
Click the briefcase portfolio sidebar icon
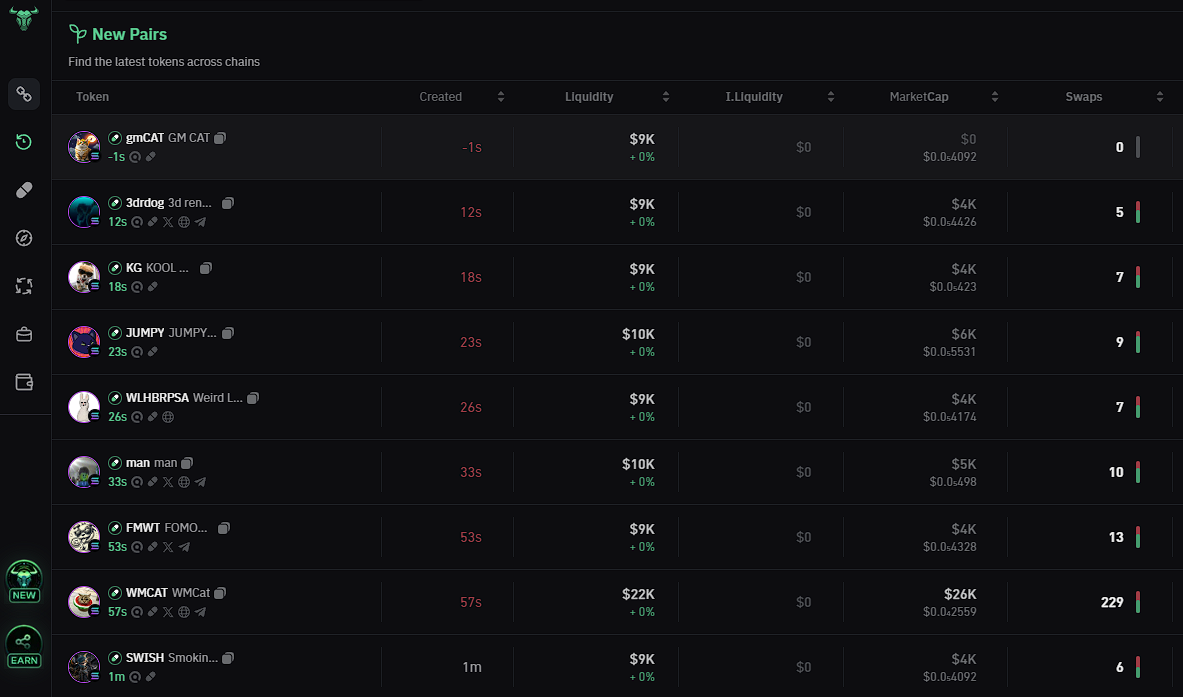pos(24,334)
